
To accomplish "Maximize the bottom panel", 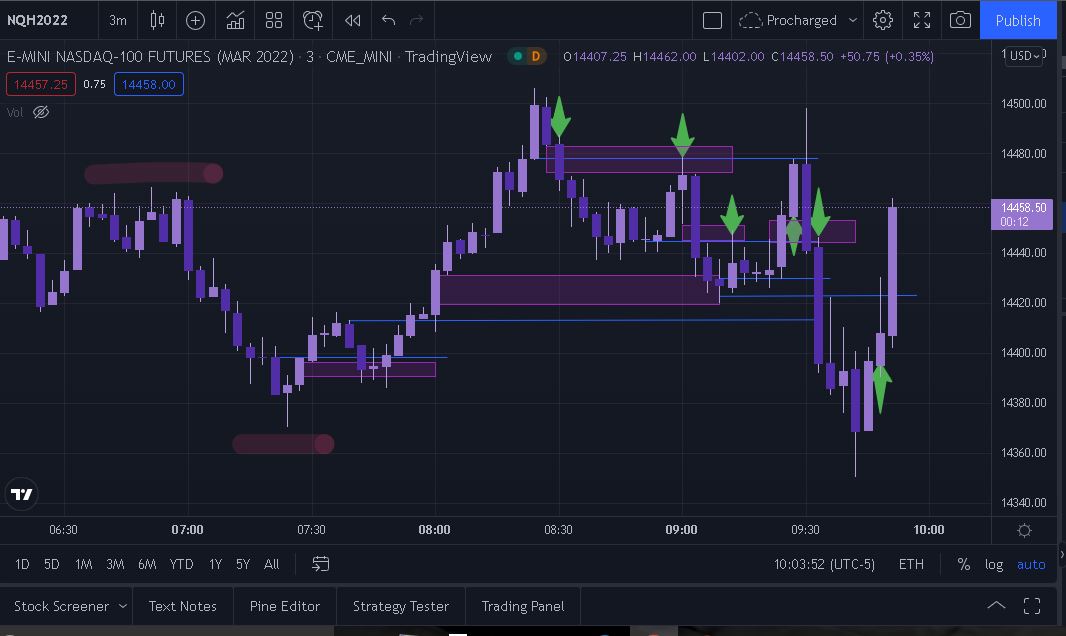I will 1032,606.
